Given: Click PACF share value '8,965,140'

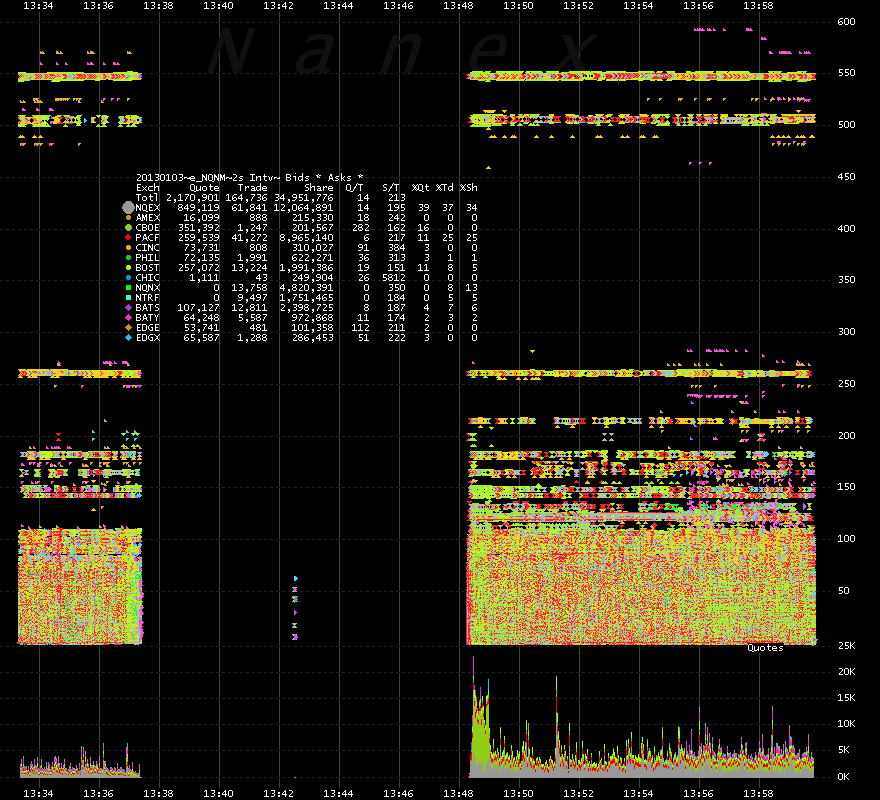Looking at the screenshot, I should tap(306, 237).
